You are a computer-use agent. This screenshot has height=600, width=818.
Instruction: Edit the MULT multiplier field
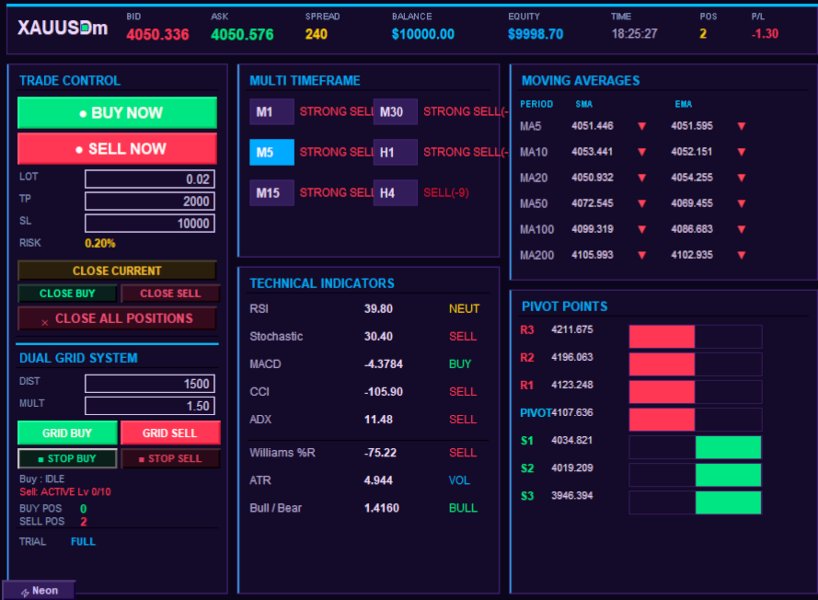click(150, 405)
